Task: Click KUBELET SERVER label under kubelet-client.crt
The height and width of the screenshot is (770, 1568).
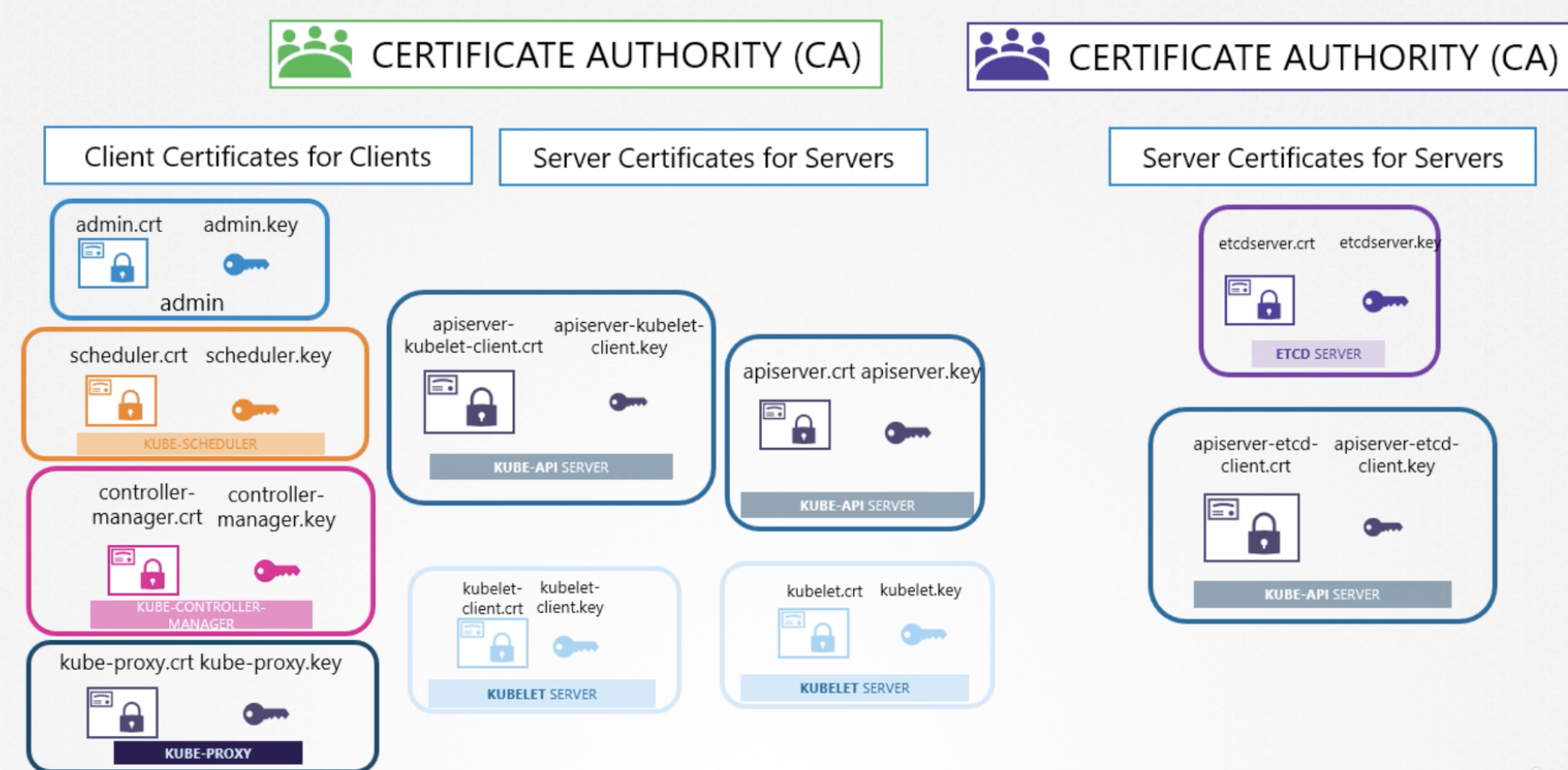Action: click(x=542, y=694)
